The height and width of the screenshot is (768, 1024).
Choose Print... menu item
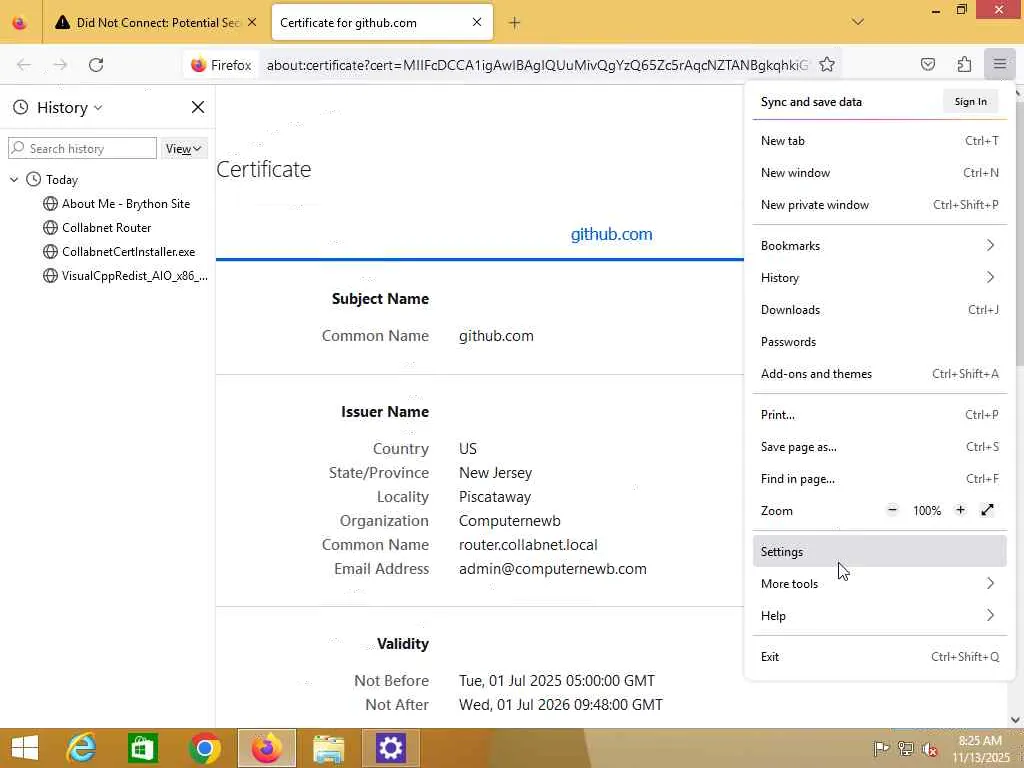pyautogui.click(x=880, y=415)
